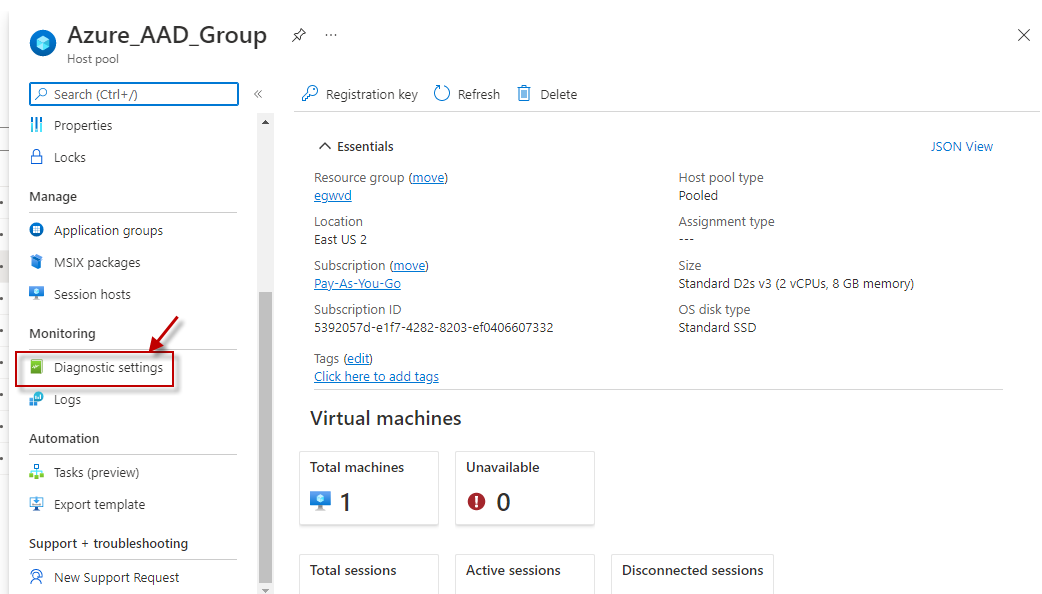
Task: Open Export template
Action: tap(99, 504)
